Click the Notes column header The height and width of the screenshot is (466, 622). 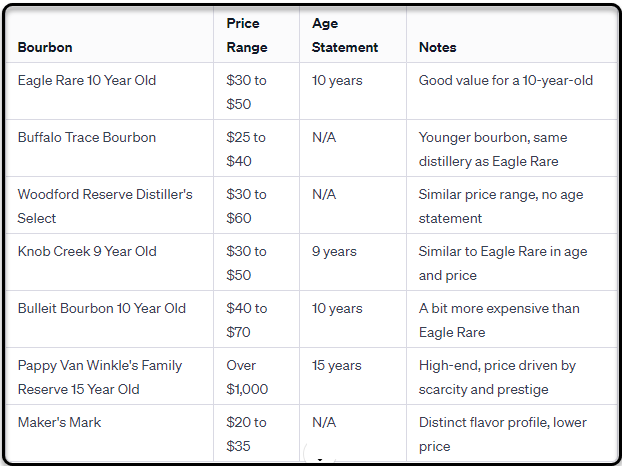click(x=438, y=47)
